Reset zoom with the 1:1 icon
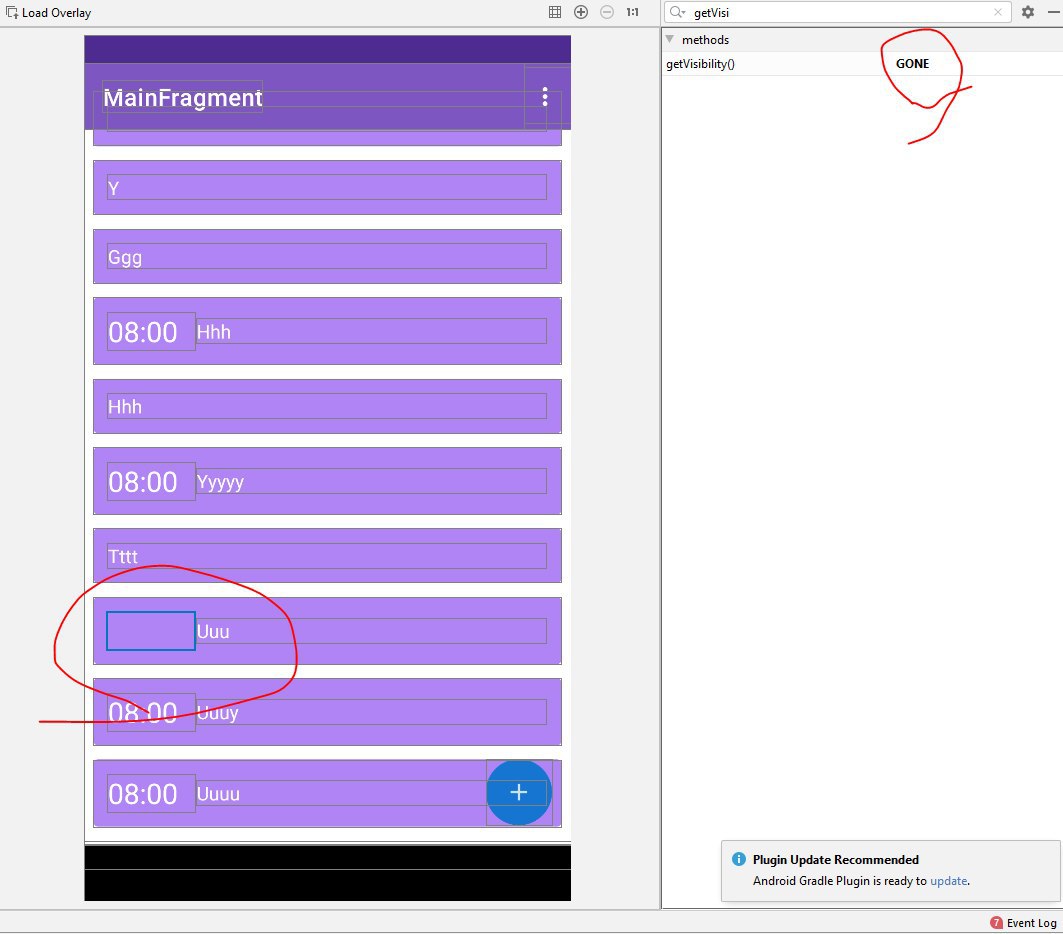This screenshot has width=1063, height=934. [x=633, y=12]
